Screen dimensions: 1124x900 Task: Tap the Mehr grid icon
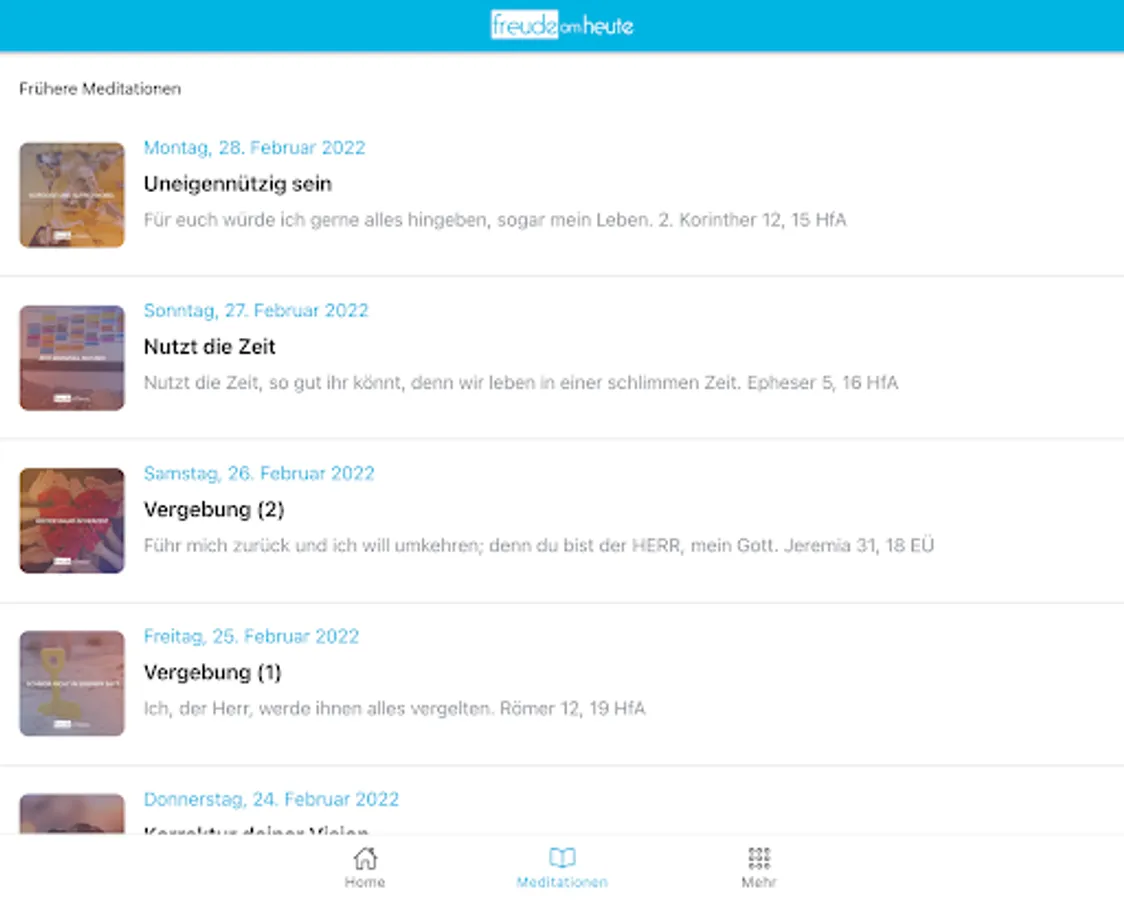click(759, 858)
